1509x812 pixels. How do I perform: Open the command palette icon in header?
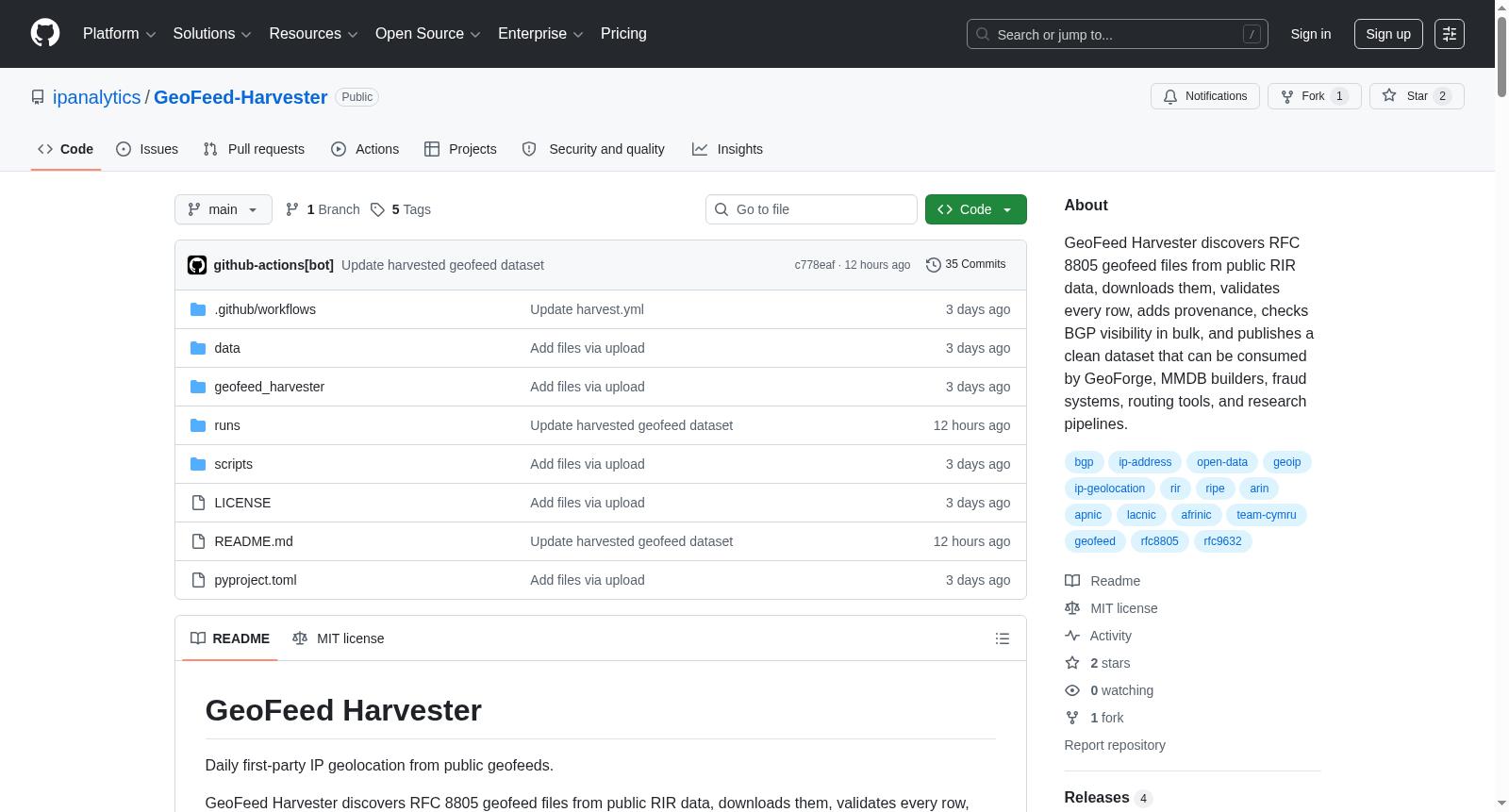(x=1450, y=34)
